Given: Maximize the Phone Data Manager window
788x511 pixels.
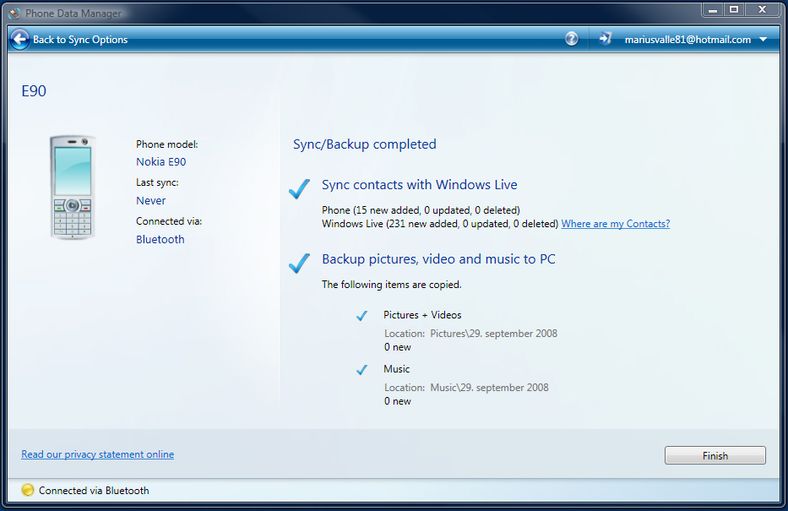Looking at the screenshot, I should point(734,10).
